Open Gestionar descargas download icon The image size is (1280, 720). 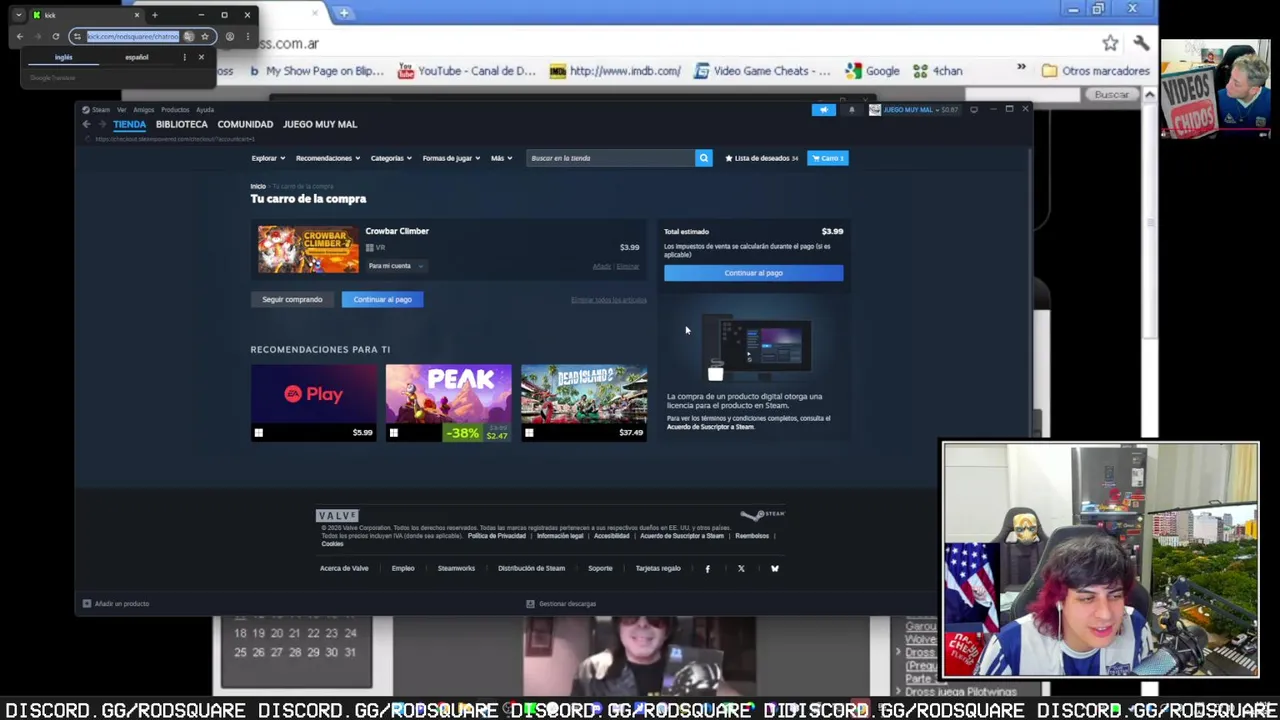(530, 603)
